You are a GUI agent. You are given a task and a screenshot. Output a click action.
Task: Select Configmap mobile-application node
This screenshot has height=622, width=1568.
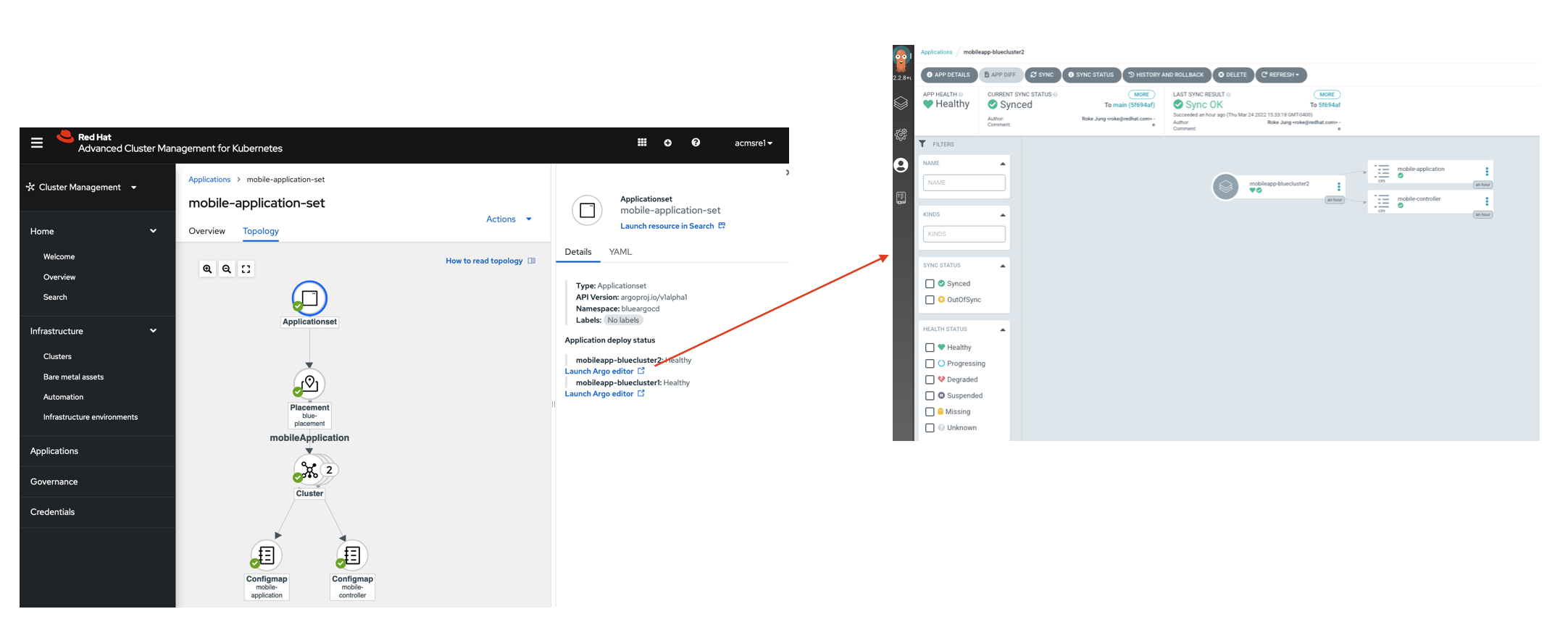pos(267,555)
